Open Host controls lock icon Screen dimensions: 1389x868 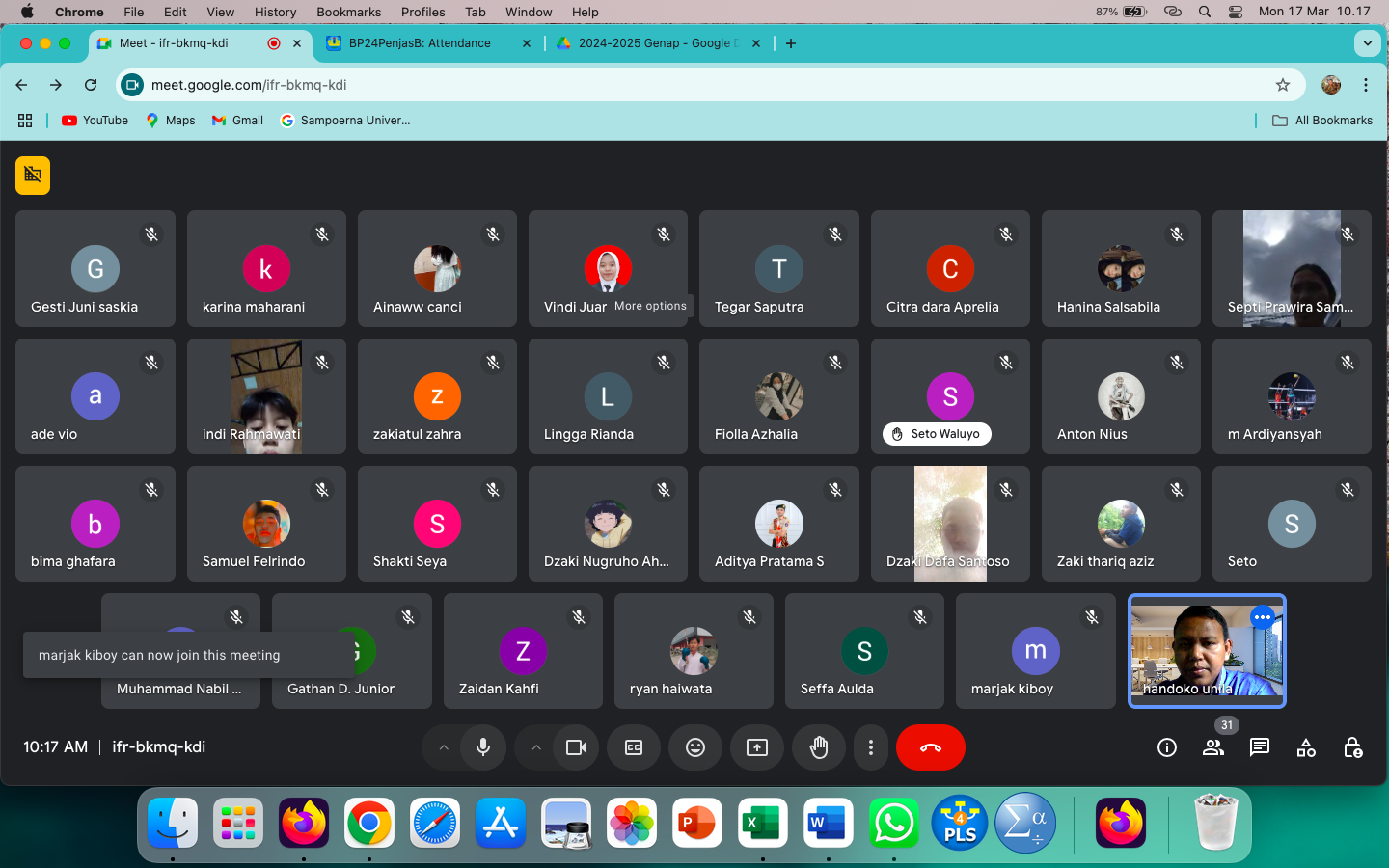(1352, 747)
